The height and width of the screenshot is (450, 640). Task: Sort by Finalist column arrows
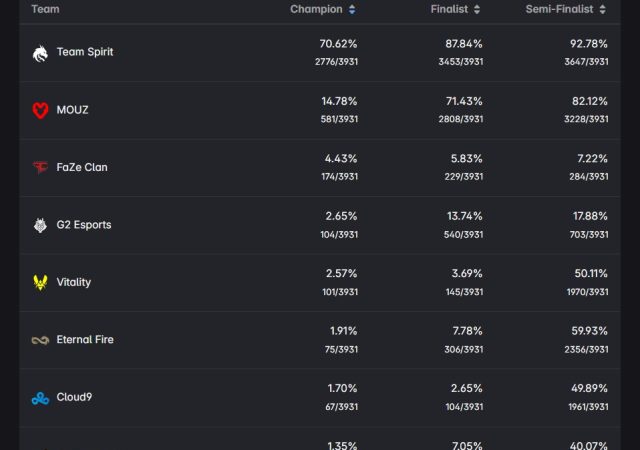coord(477,10)
